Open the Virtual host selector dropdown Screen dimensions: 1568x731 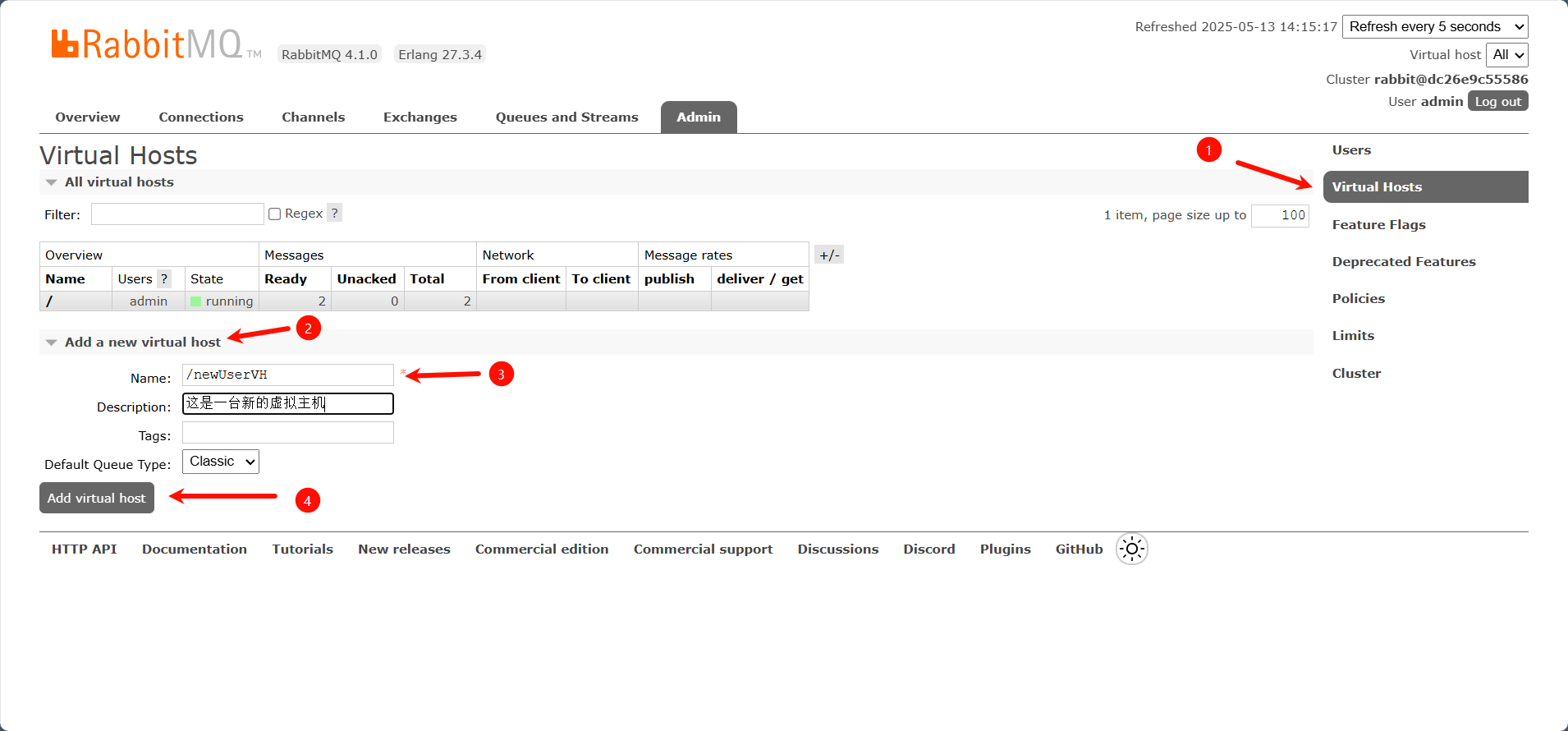(1507, 55)
